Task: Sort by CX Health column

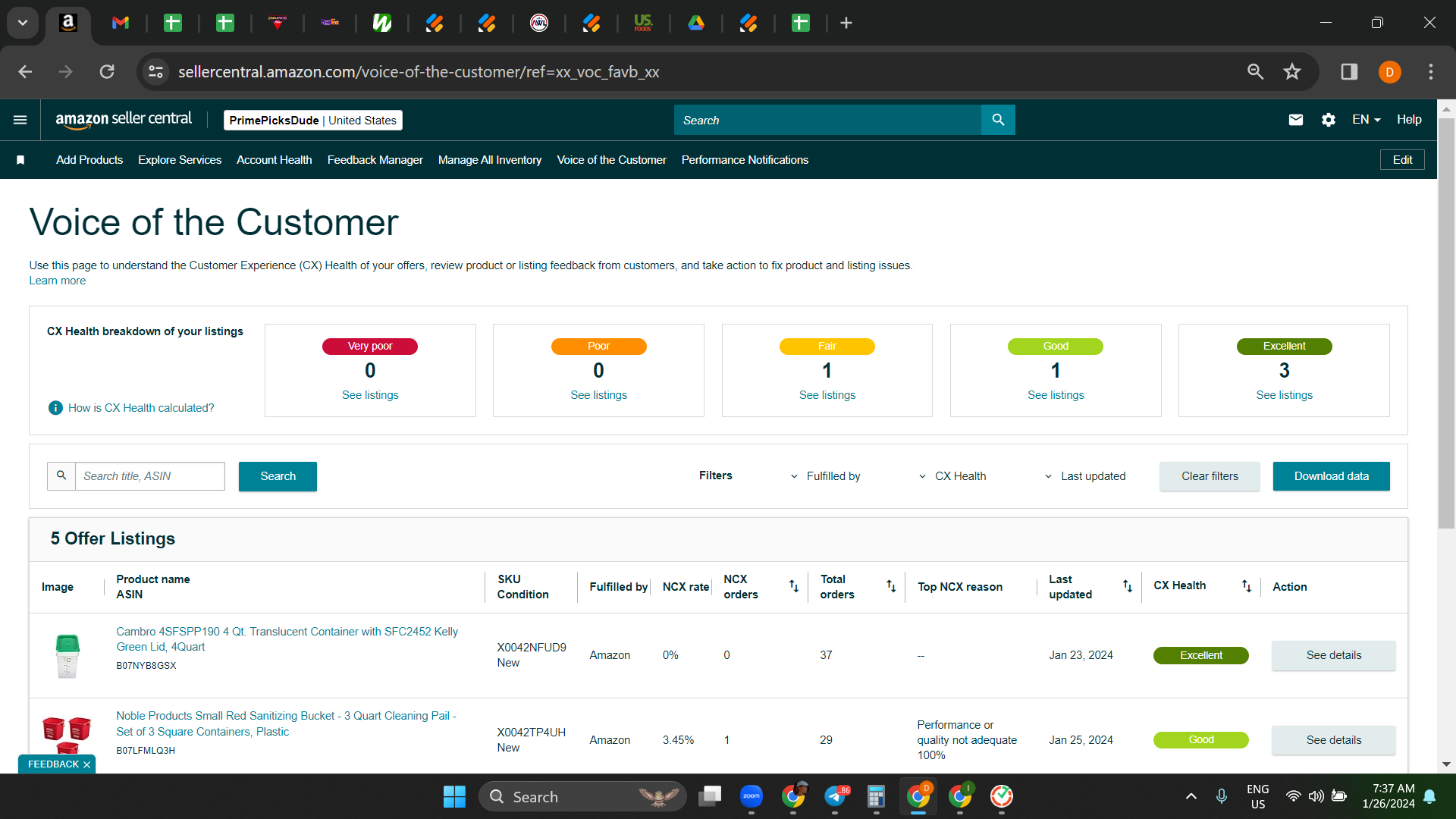Action: [x=1247, y=586]
